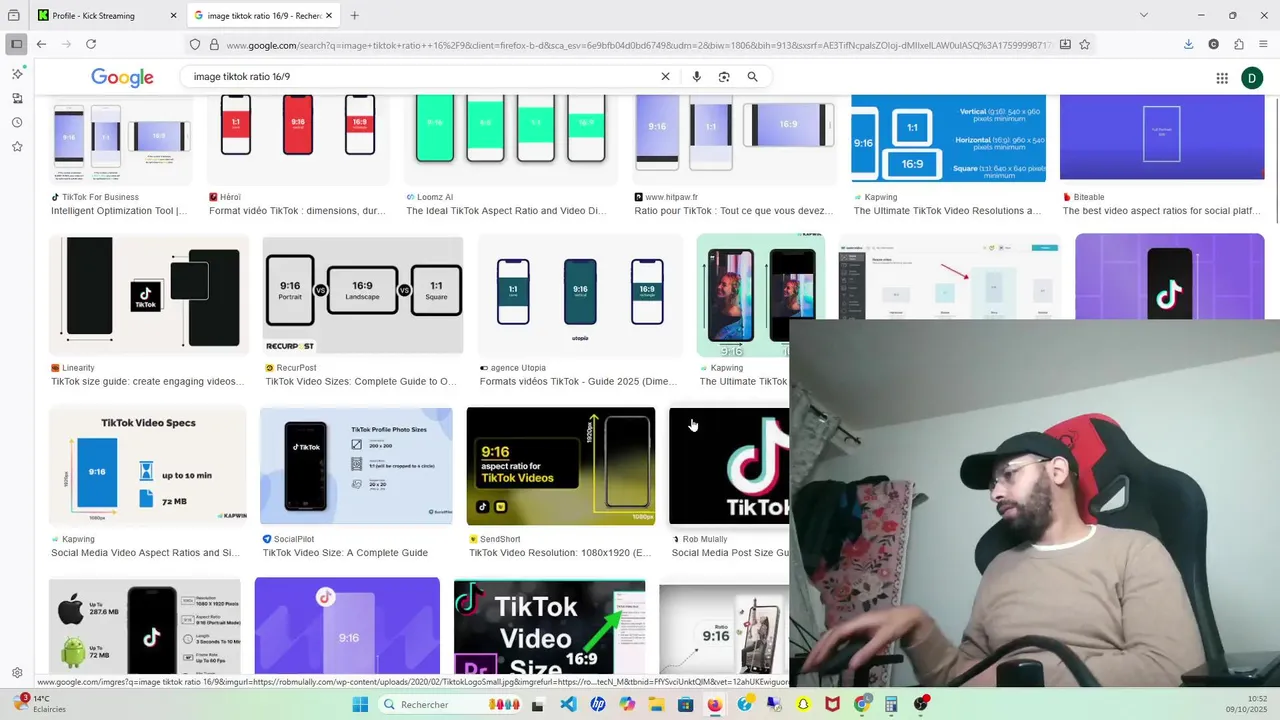
Task: Open McAfee from the taskbar
Action: 832,704
